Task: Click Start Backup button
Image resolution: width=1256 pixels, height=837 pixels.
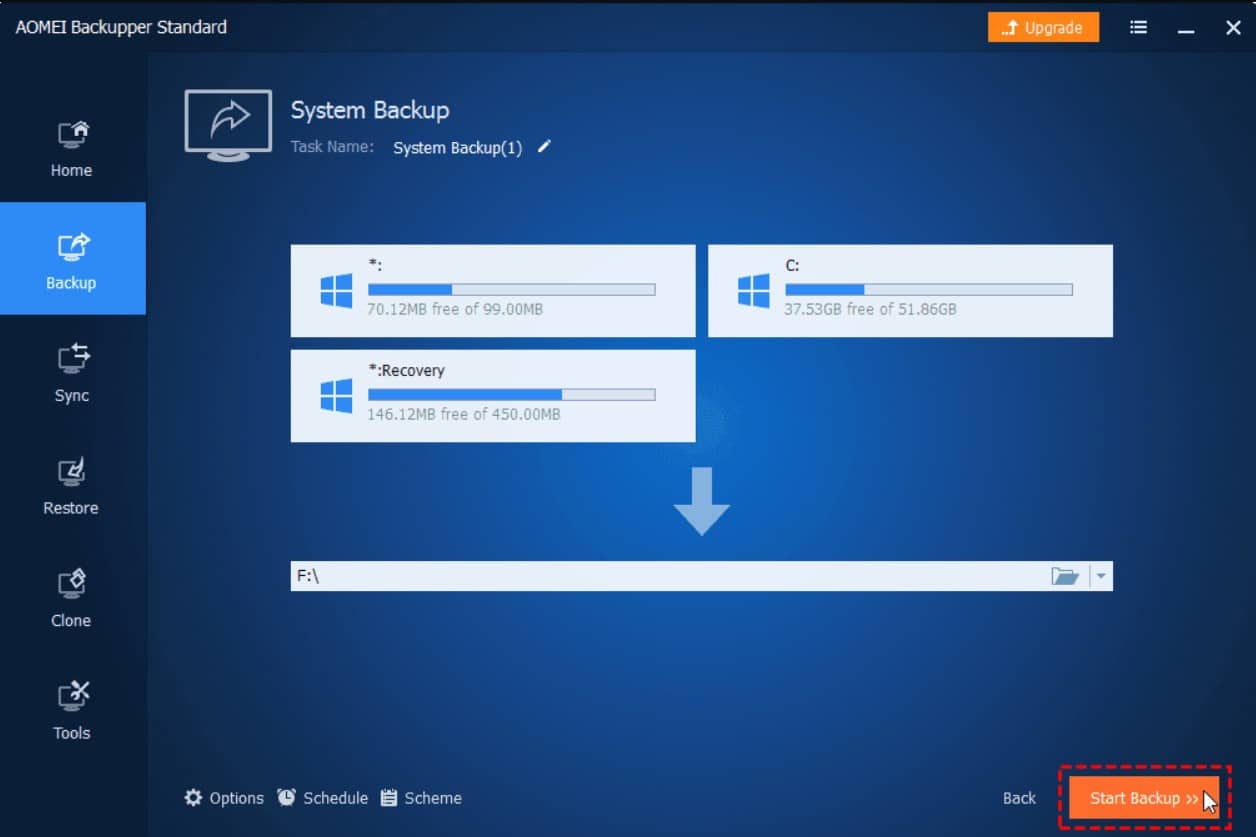Action: click(x=1144, y=798)
